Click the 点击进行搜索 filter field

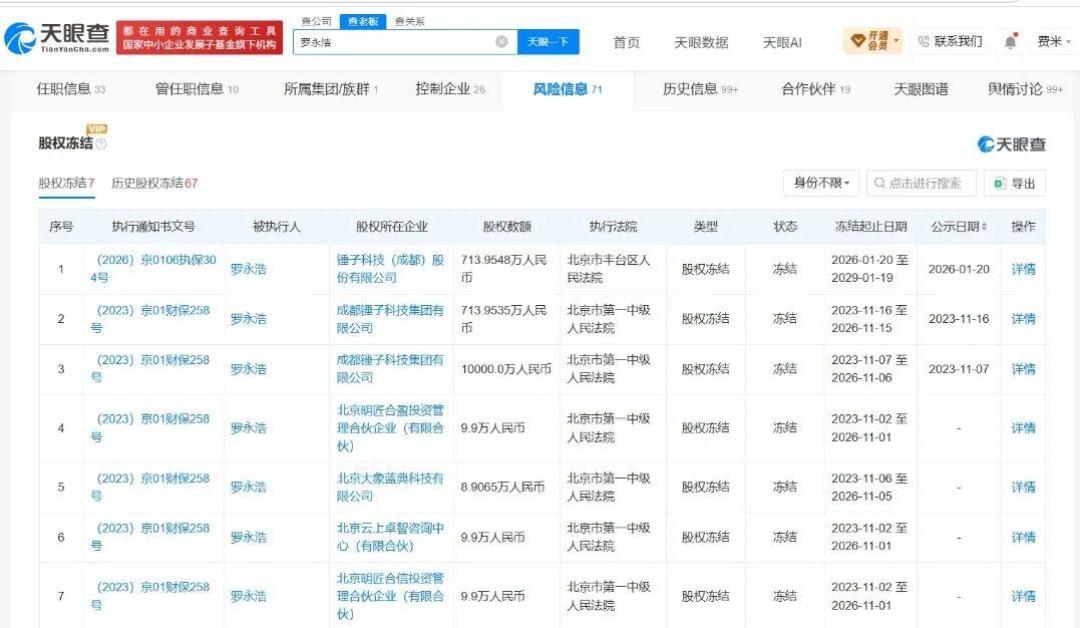click(922, 183)
